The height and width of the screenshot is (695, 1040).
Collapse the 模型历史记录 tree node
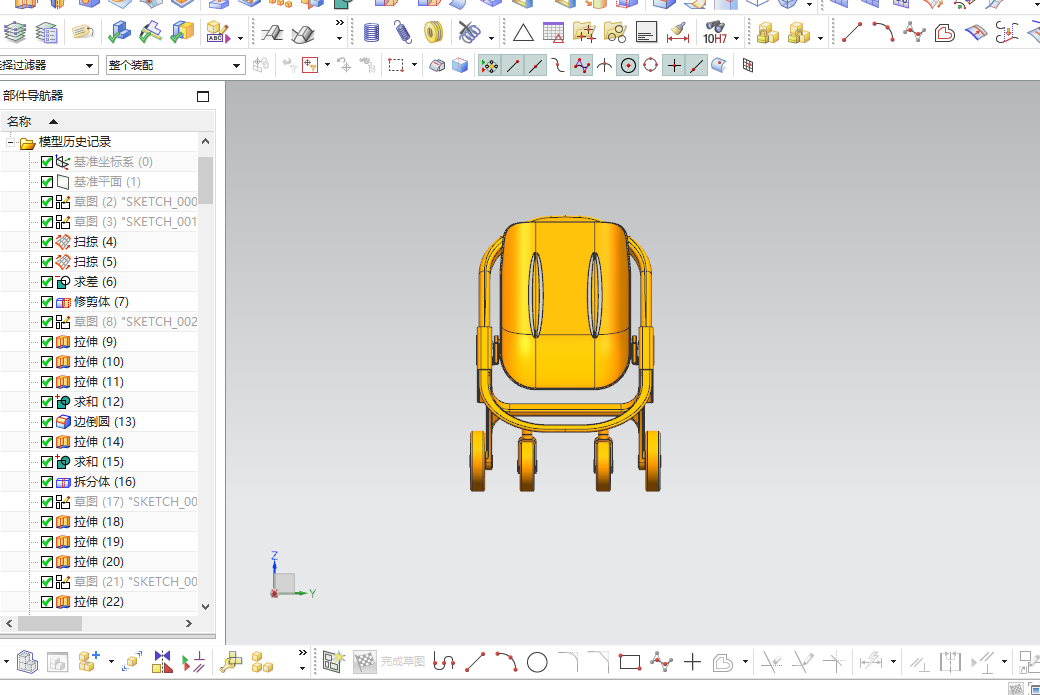(x=10, y=142)
